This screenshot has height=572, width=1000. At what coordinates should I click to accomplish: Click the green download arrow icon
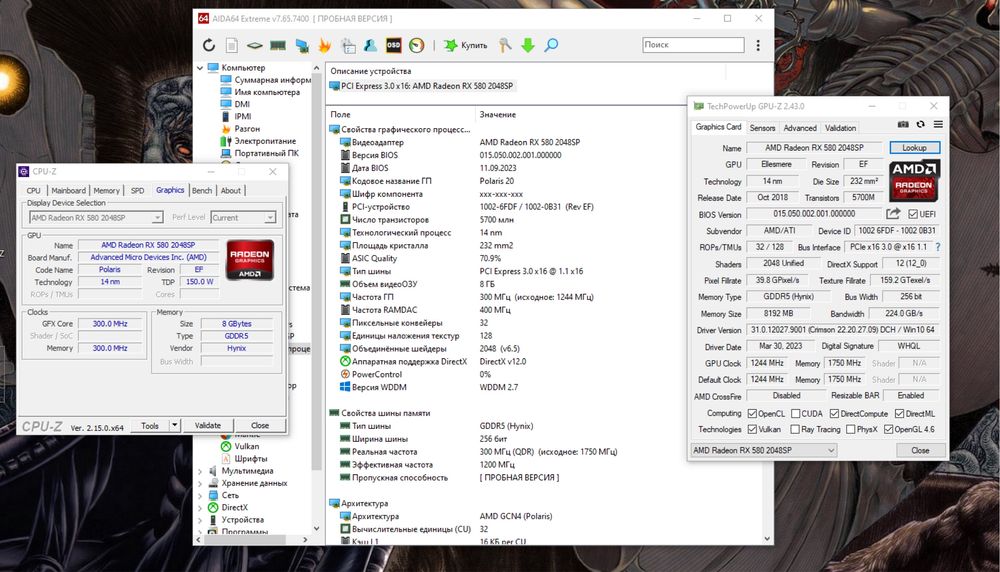click(x=528, y=45)
